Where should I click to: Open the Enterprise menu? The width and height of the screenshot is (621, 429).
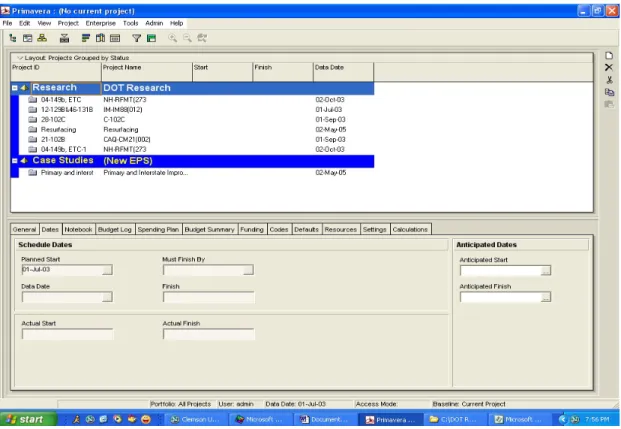click(x=101, y=23)
